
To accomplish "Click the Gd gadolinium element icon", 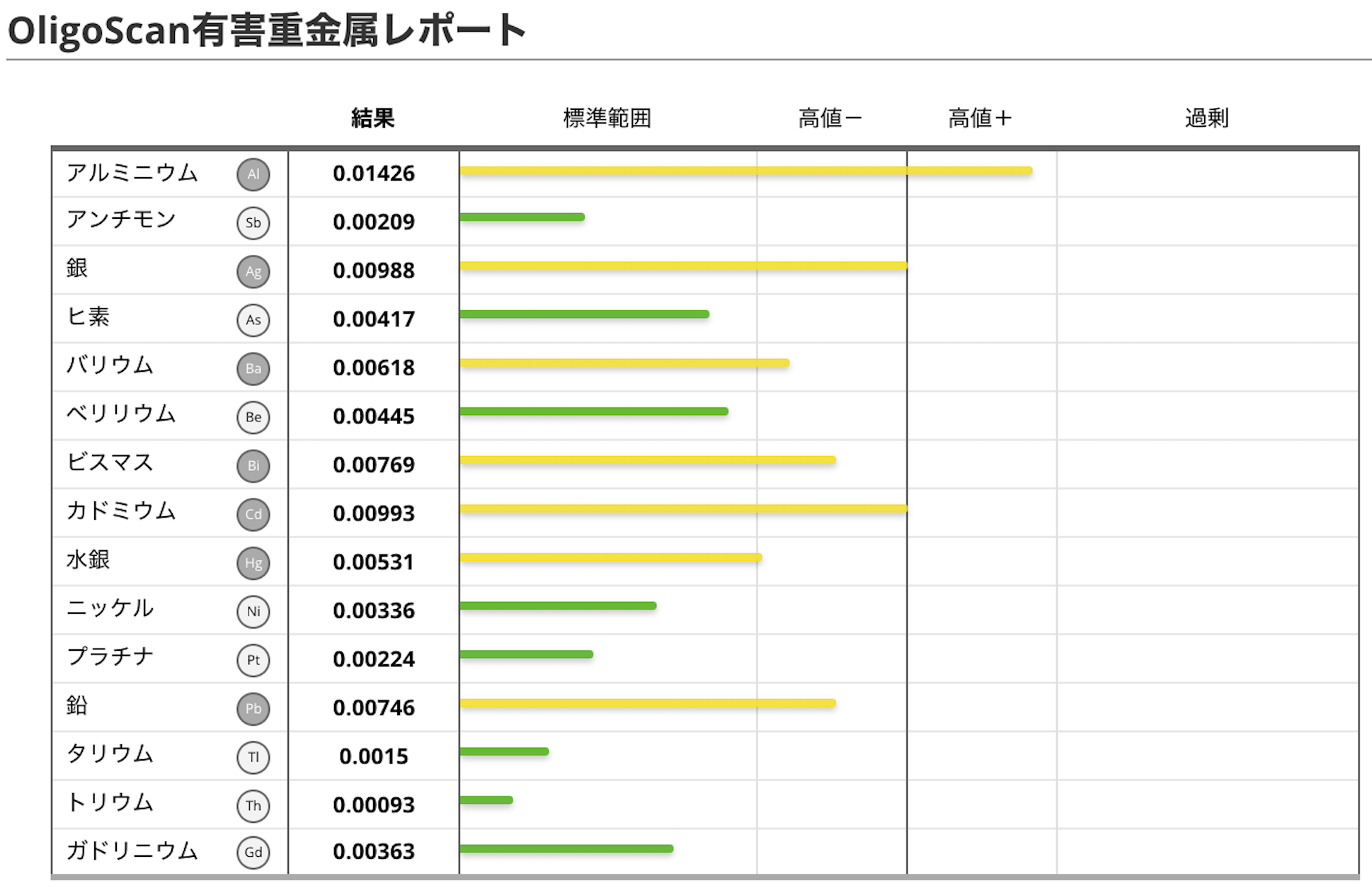I will 253,852.
